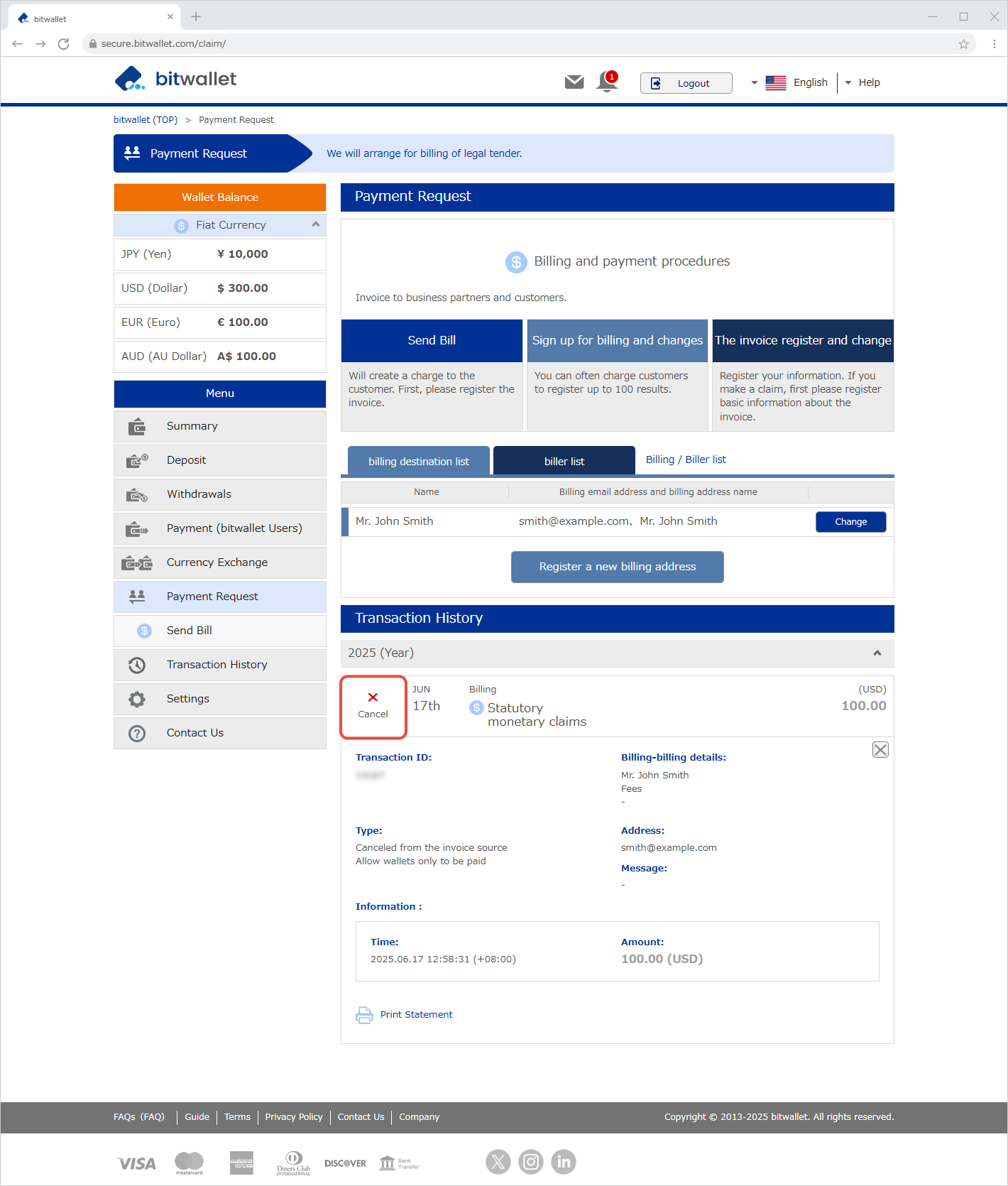
Task: Open the mail envelope inbox icon
Action: [574, 82]
